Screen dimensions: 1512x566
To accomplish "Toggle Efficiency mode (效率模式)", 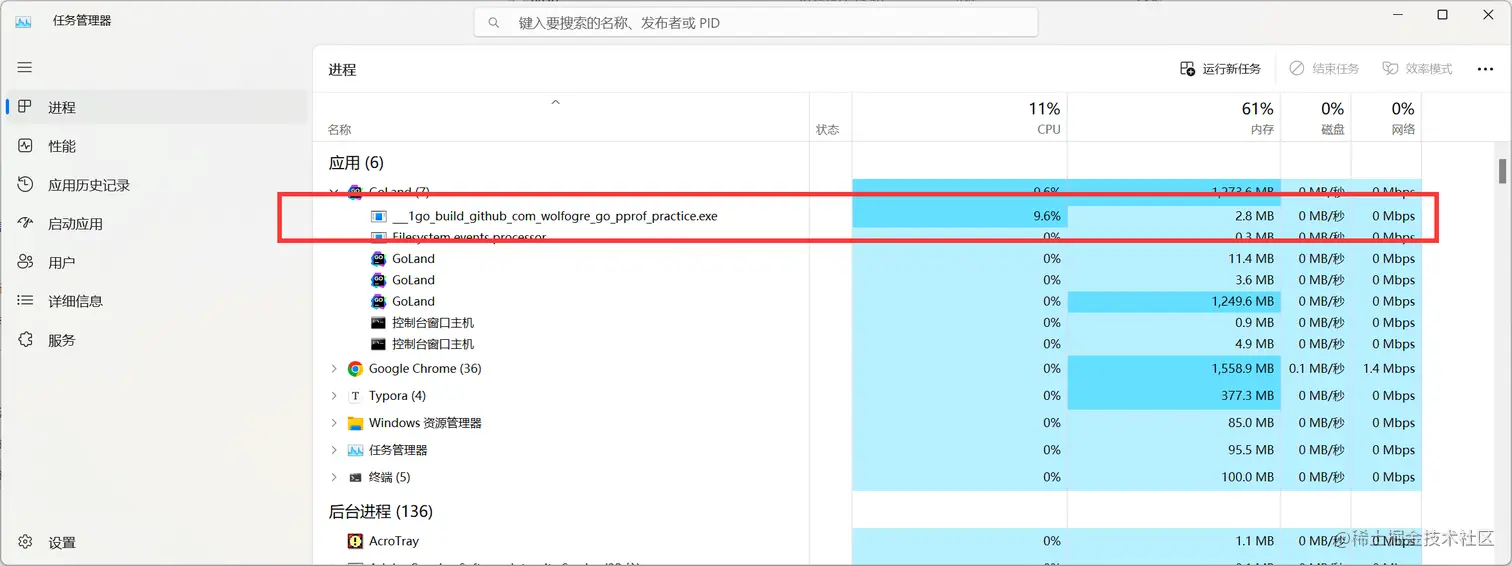I will point(1417,69).
